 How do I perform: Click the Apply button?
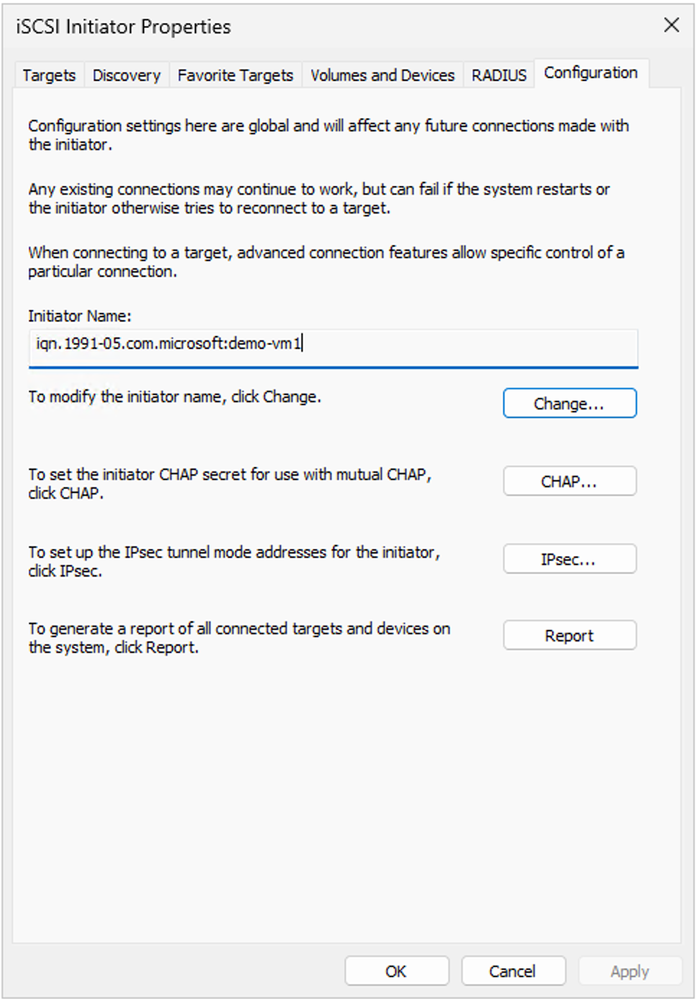click(x=629, y=971)
